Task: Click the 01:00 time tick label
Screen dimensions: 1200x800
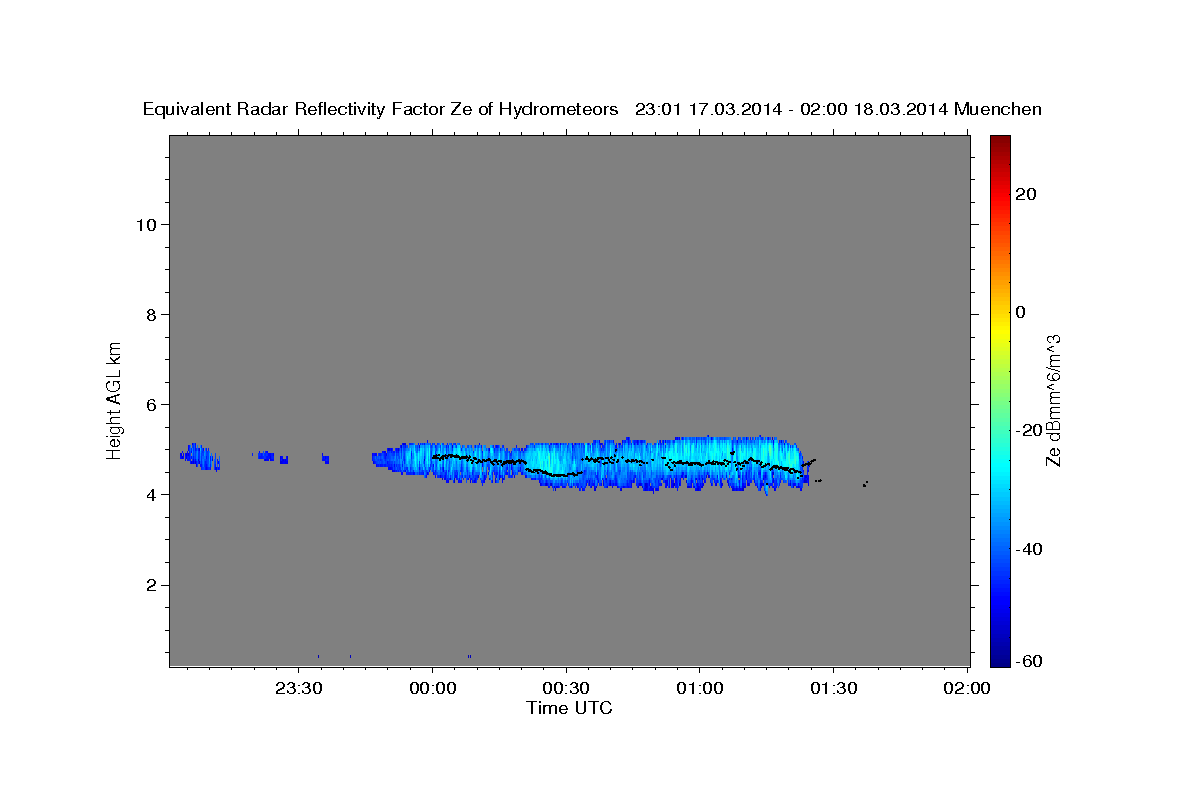Action: [x=699, y=688]
